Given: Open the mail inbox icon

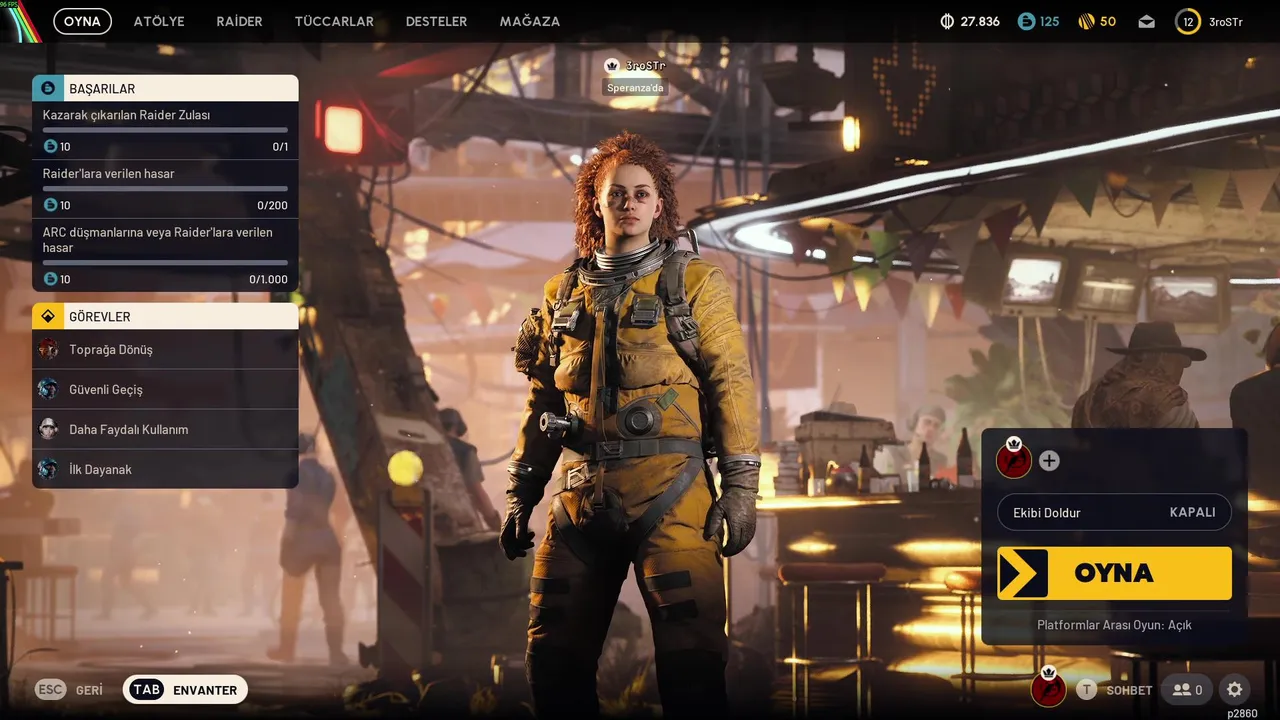Looking at the screenshot, I should (1146, 22).
